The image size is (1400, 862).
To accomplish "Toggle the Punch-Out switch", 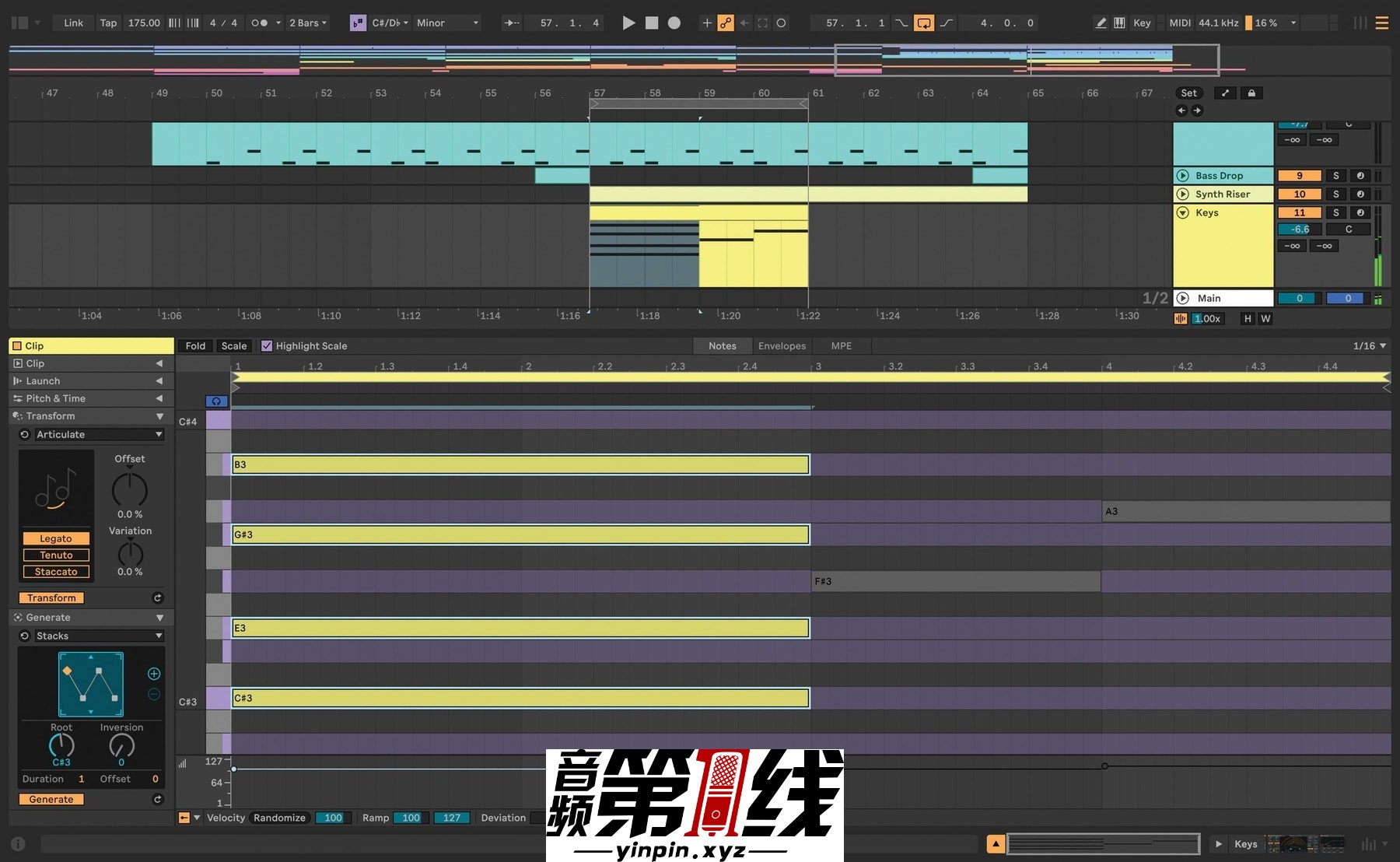I will tap(947, 23).
